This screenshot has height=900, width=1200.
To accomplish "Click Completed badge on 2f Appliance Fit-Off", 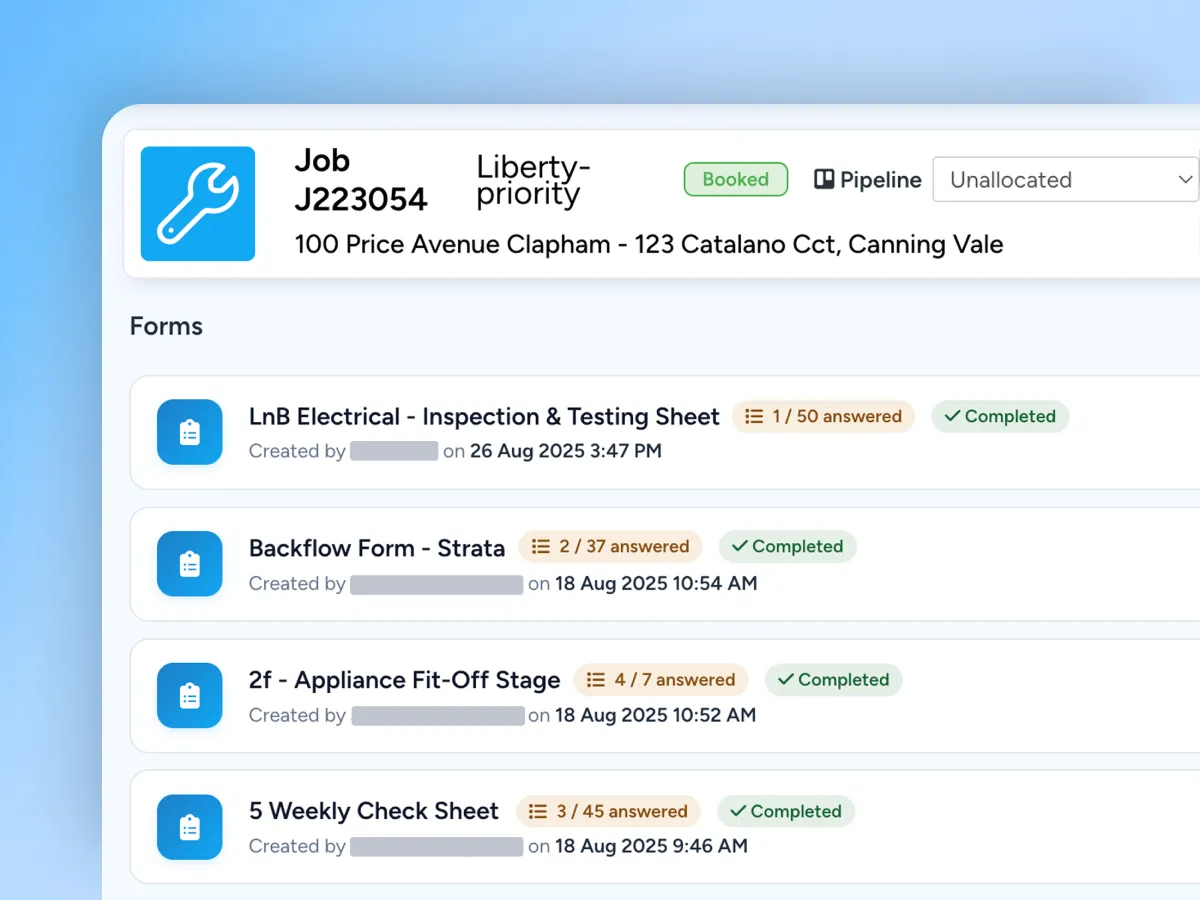I will point(834,680).
